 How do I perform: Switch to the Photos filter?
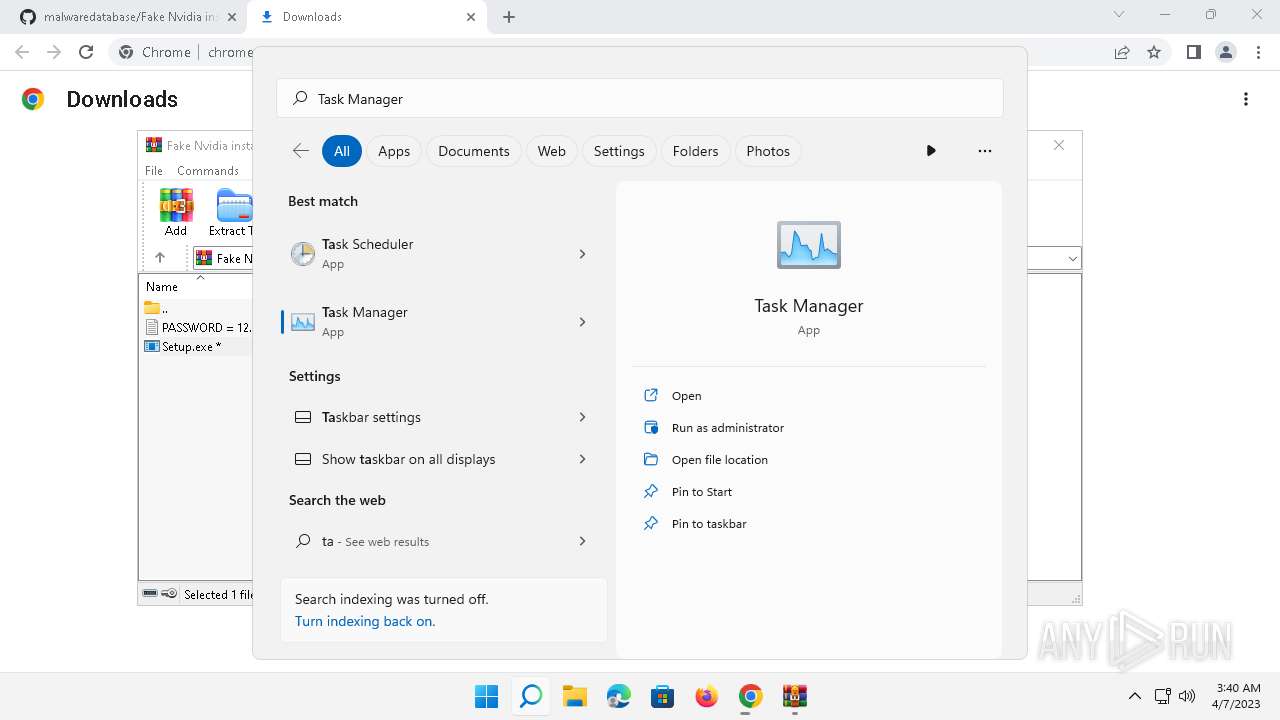pos(768,151)
